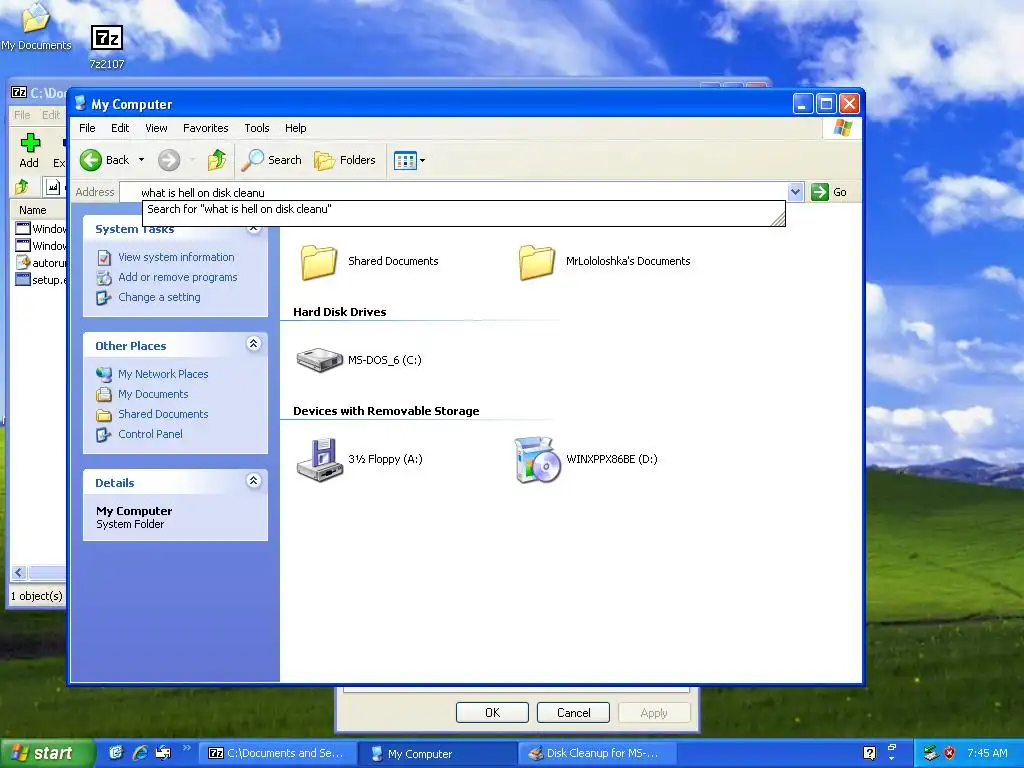The width and height of the screenshot is (1024, 768).
Task: Switch to 7-Zip taskbar button
Action: (278, 753)
